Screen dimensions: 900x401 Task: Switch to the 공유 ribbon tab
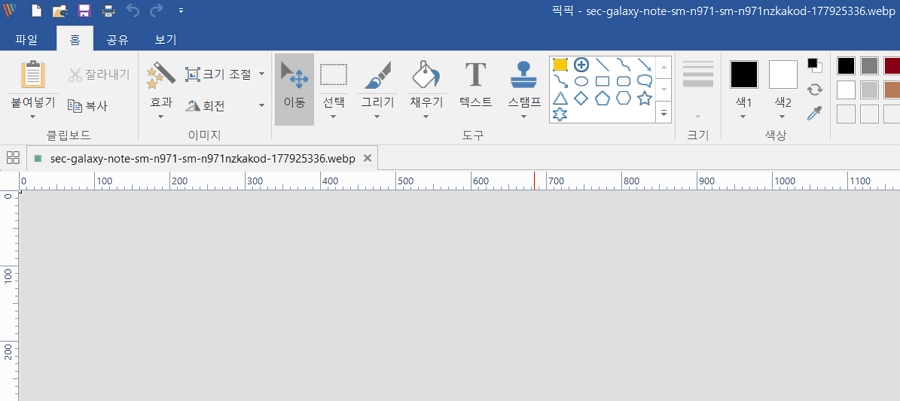pos(118,40)
